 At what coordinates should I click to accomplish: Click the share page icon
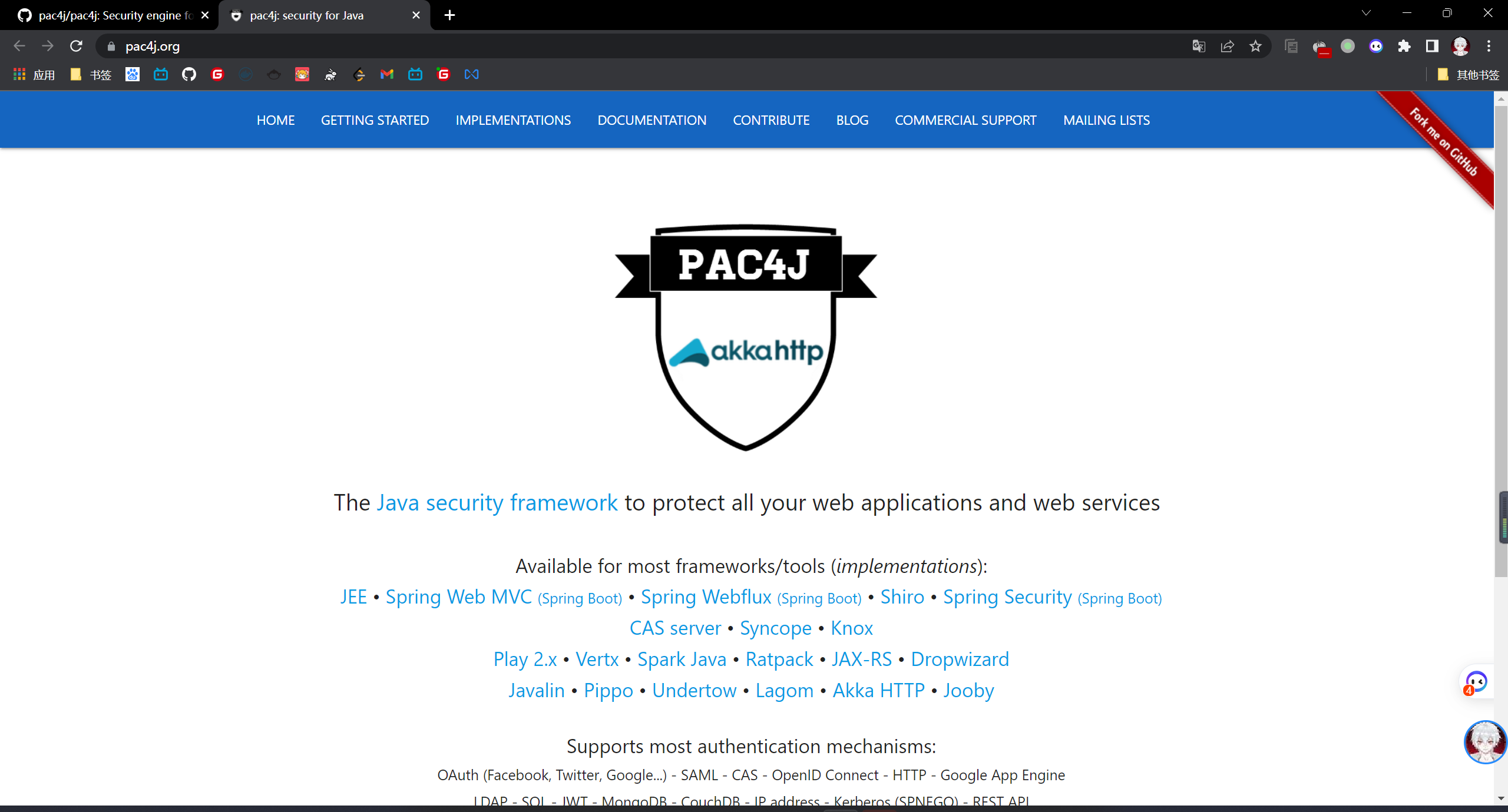[x=1227, y=46]
